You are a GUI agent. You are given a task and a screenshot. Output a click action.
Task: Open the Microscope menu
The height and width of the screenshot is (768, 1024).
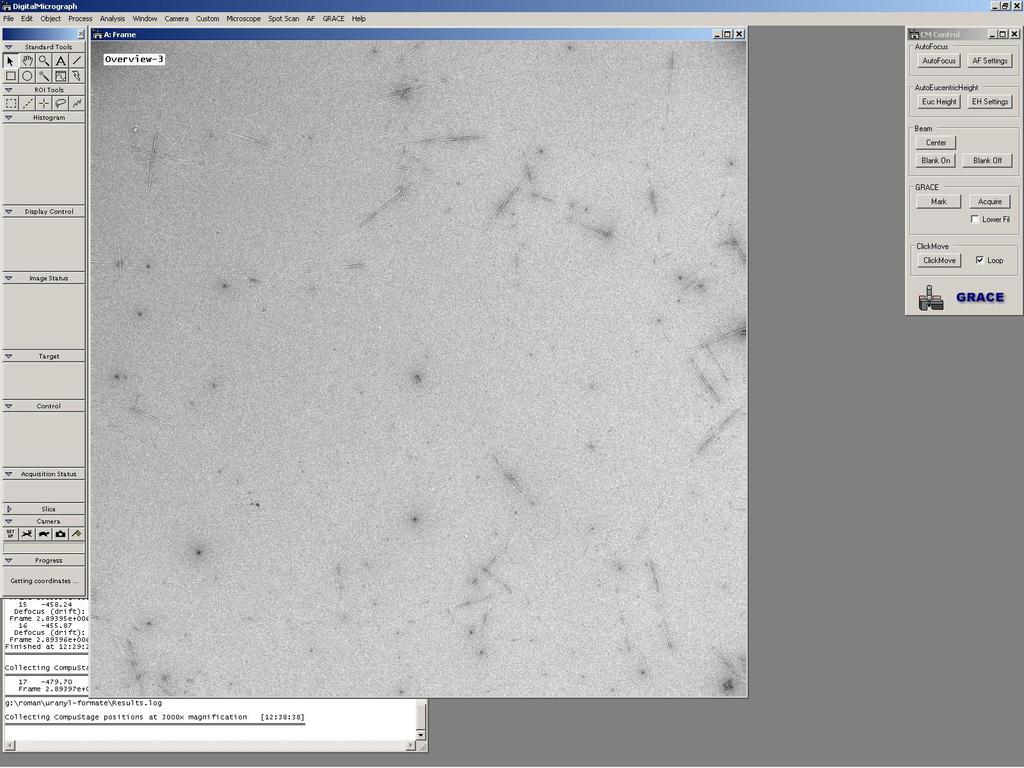coord(244,19)
